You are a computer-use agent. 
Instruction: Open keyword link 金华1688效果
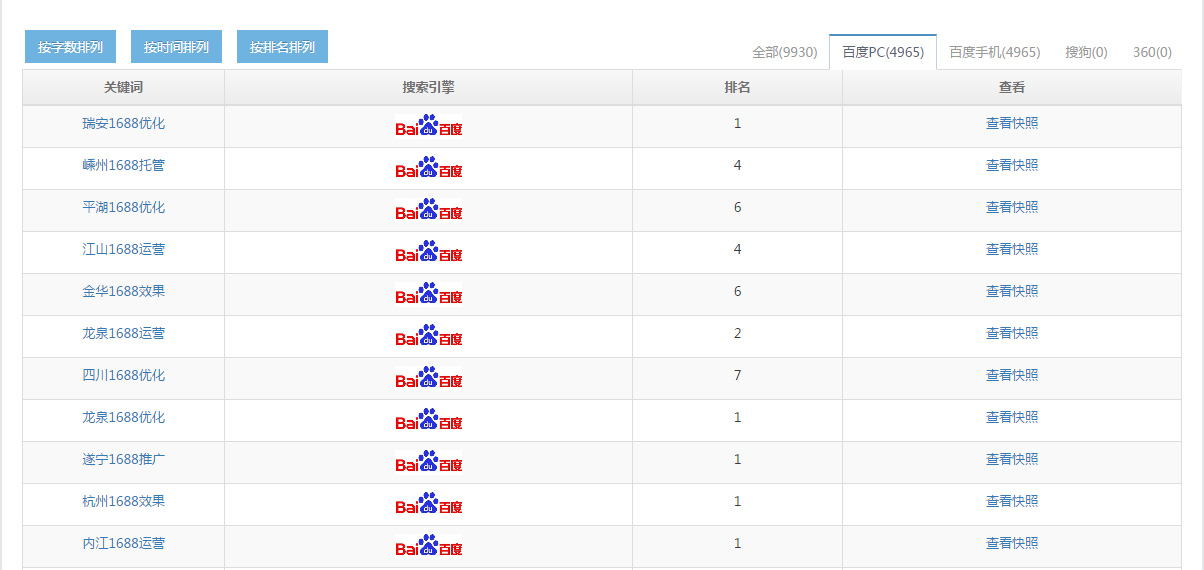tap(124, 292)
